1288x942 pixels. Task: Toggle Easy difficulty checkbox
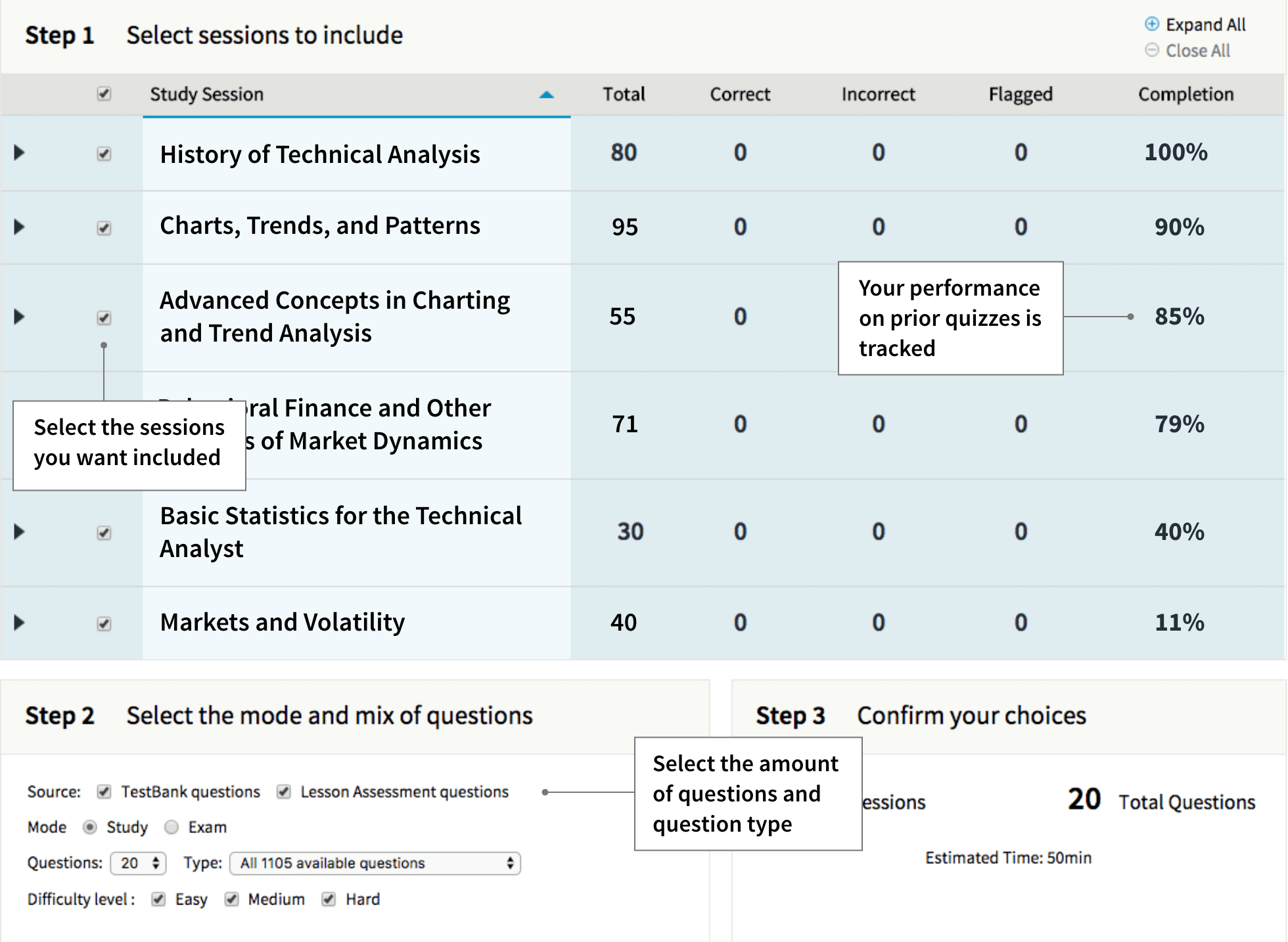coord(158,899)
